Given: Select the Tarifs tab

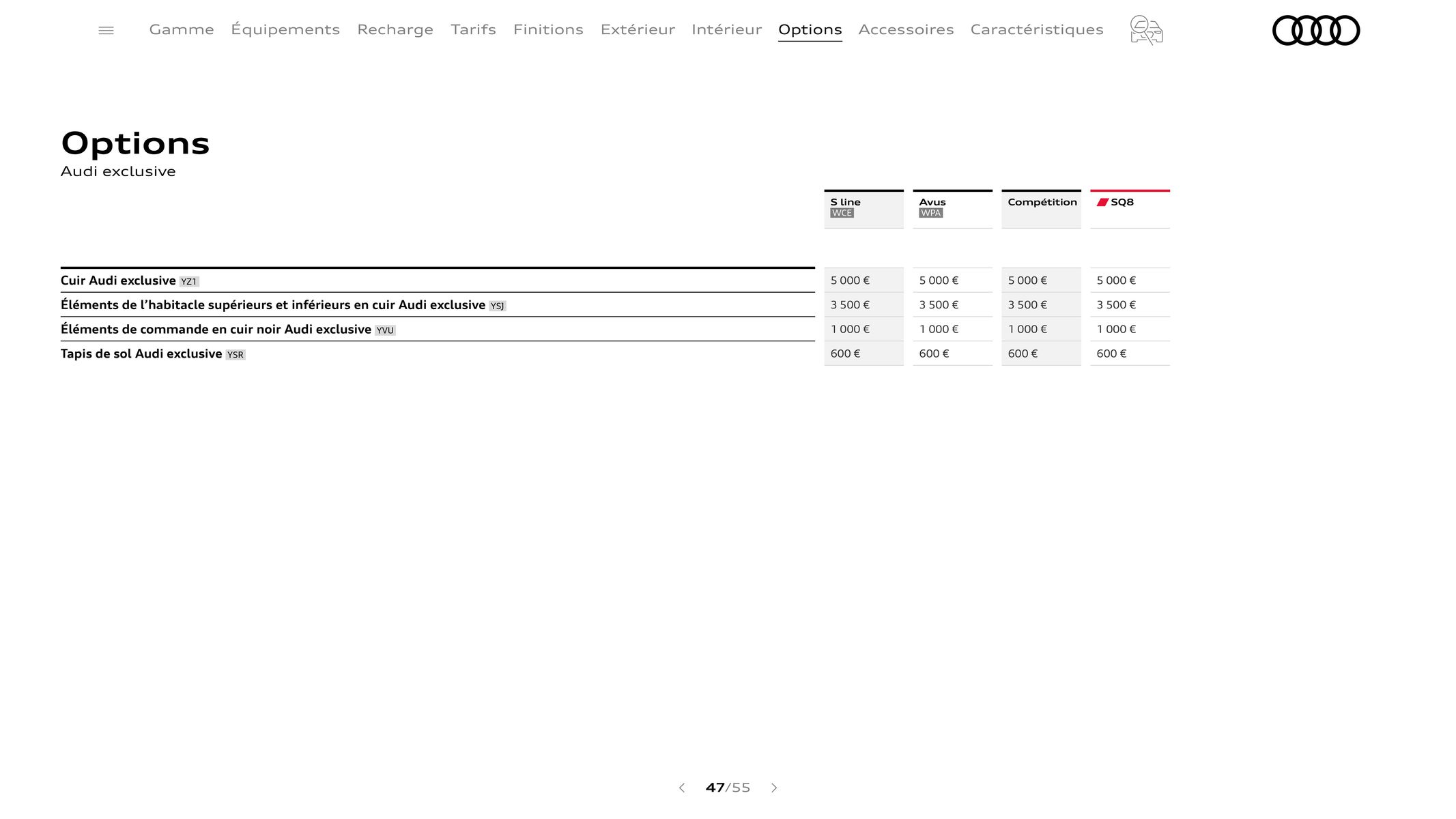Looking at the screenshot, I should click(473, 29).
